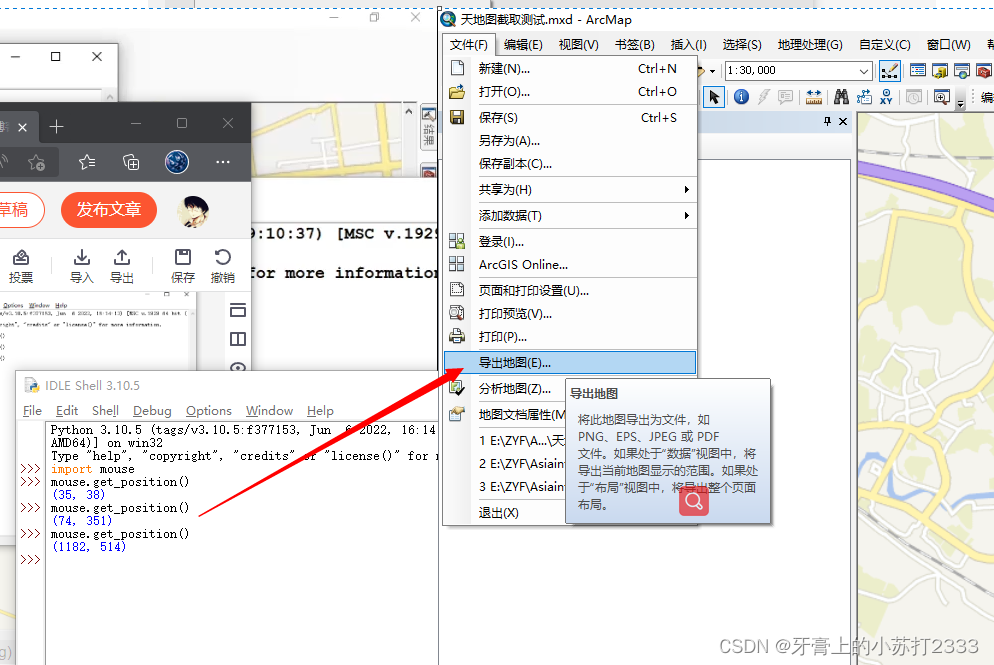994x665 pixels.
Task: Open the 编辑(E) menu
Action: [523, 44]
